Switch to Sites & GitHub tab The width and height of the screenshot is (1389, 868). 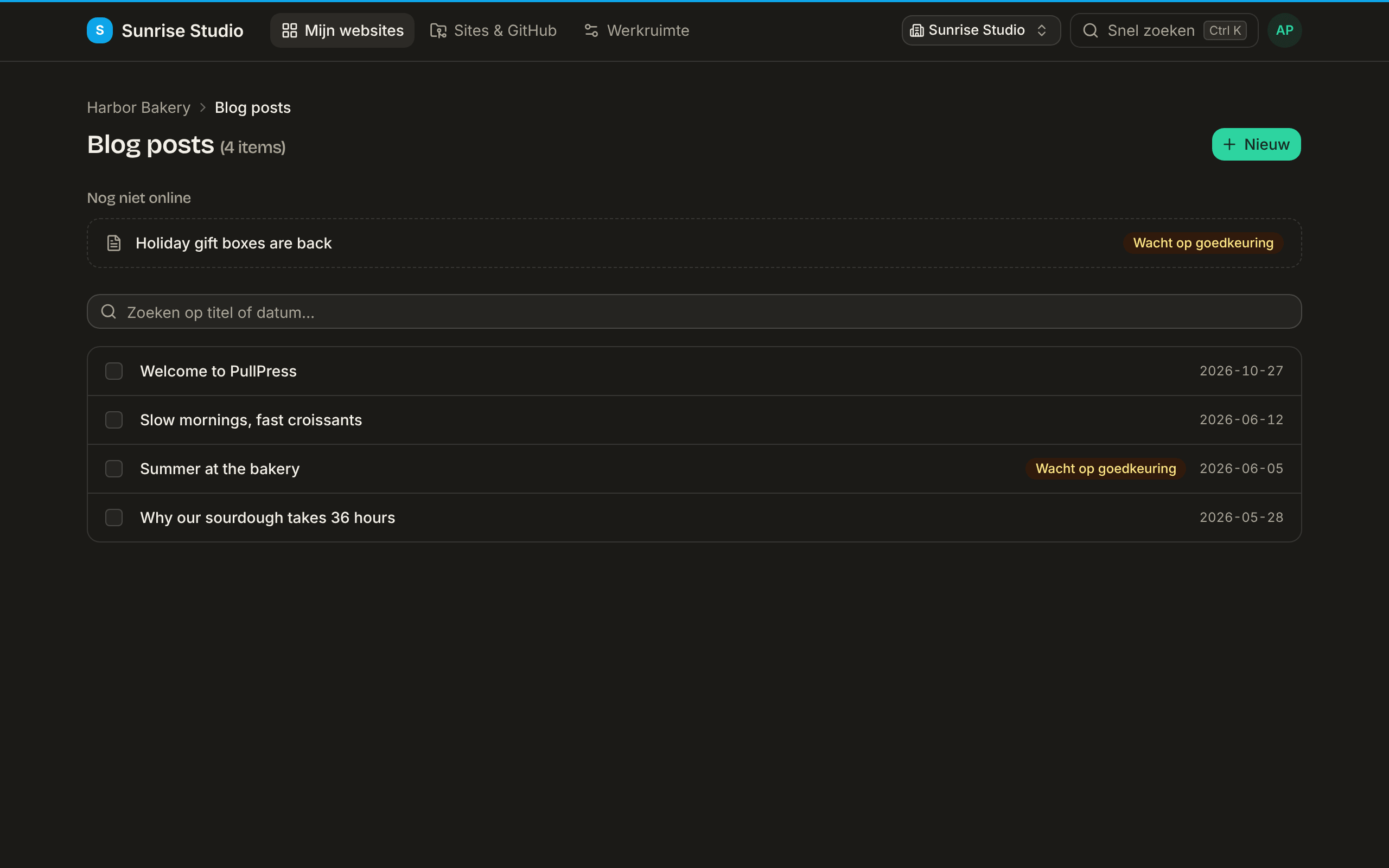(493, 30)
